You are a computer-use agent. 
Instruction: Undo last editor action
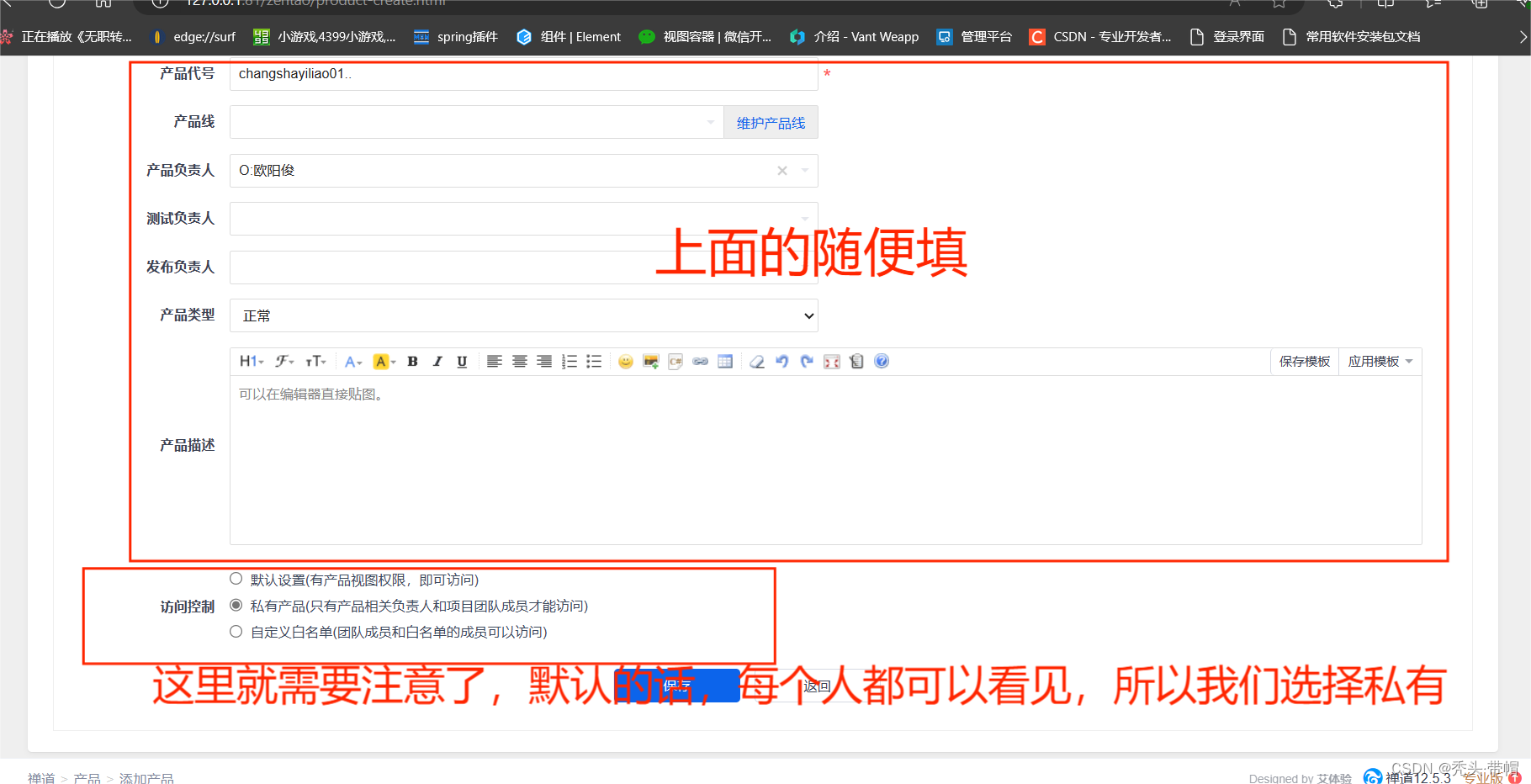click(782, 362)
